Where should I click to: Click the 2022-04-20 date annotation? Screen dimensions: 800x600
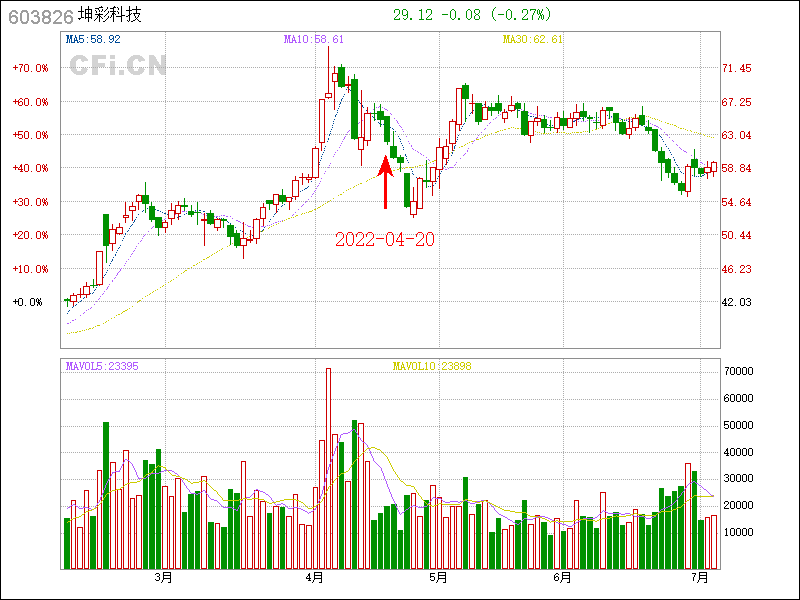point(385,240)
